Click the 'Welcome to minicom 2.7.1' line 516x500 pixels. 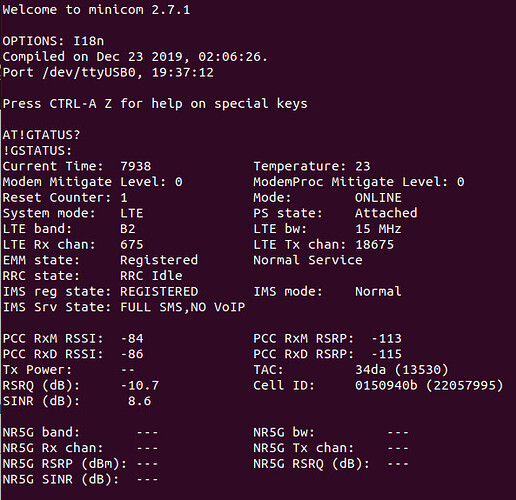[x=96, y=10]
